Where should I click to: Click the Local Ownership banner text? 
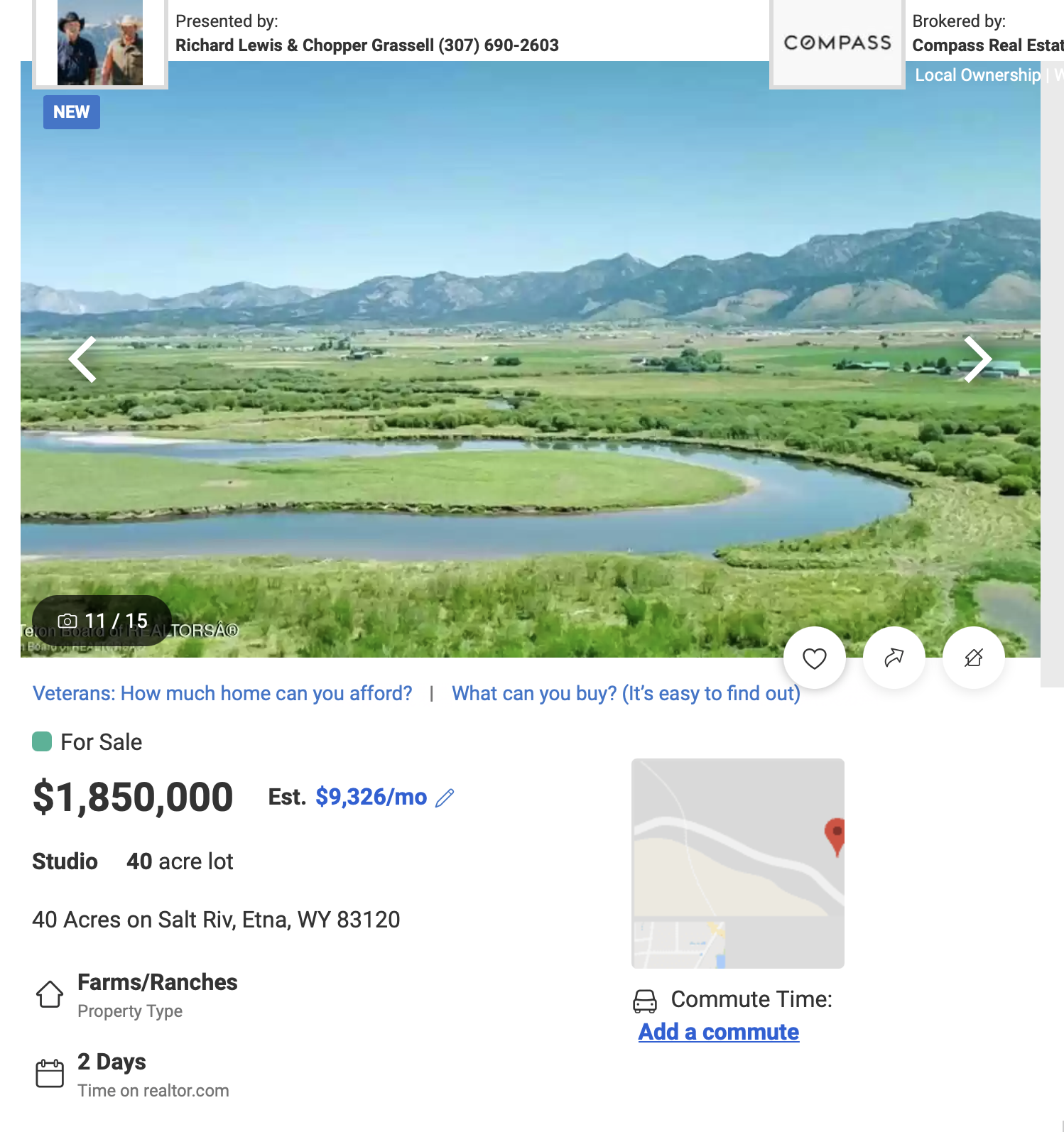pos(977,75)
